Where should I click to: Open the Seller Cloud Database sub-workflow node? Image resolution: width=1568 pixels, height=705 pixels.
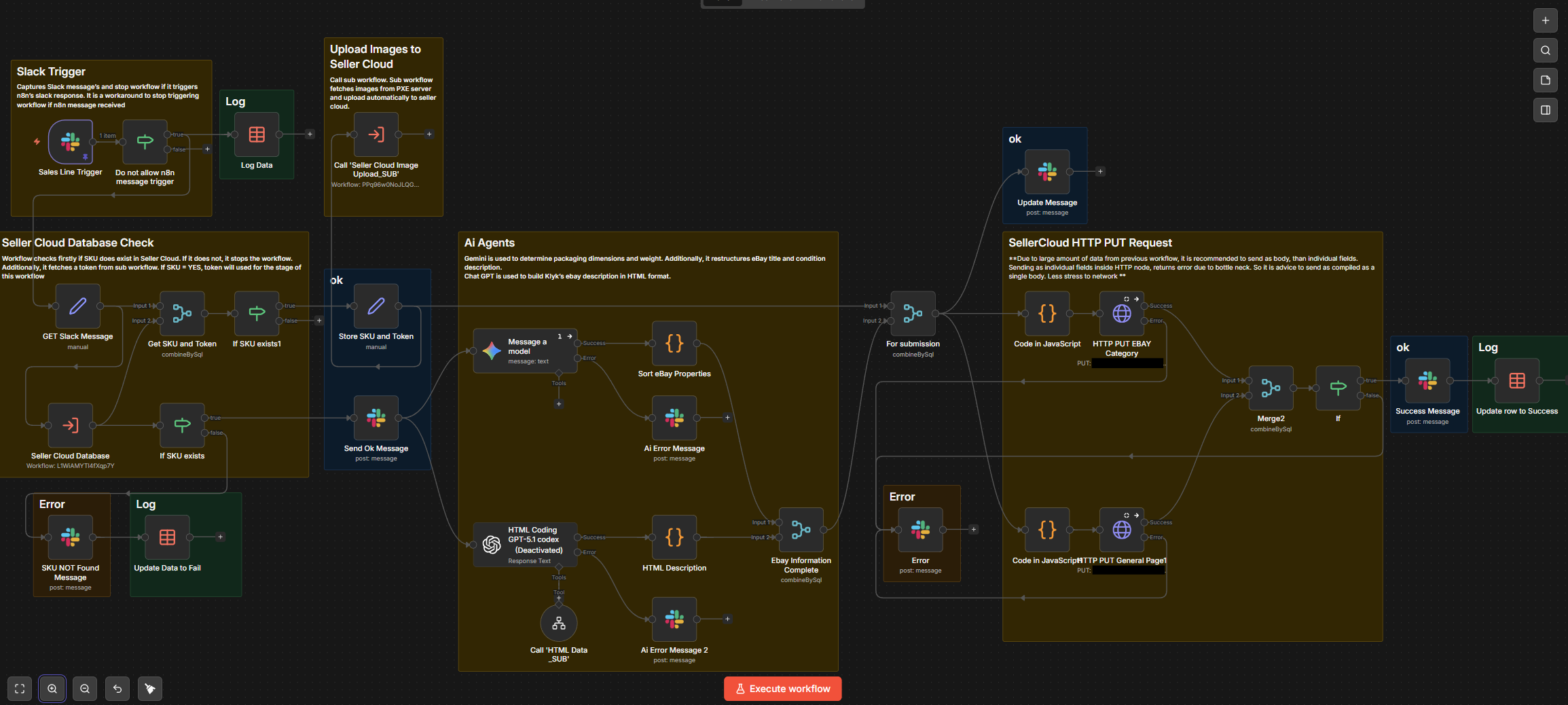71,425
